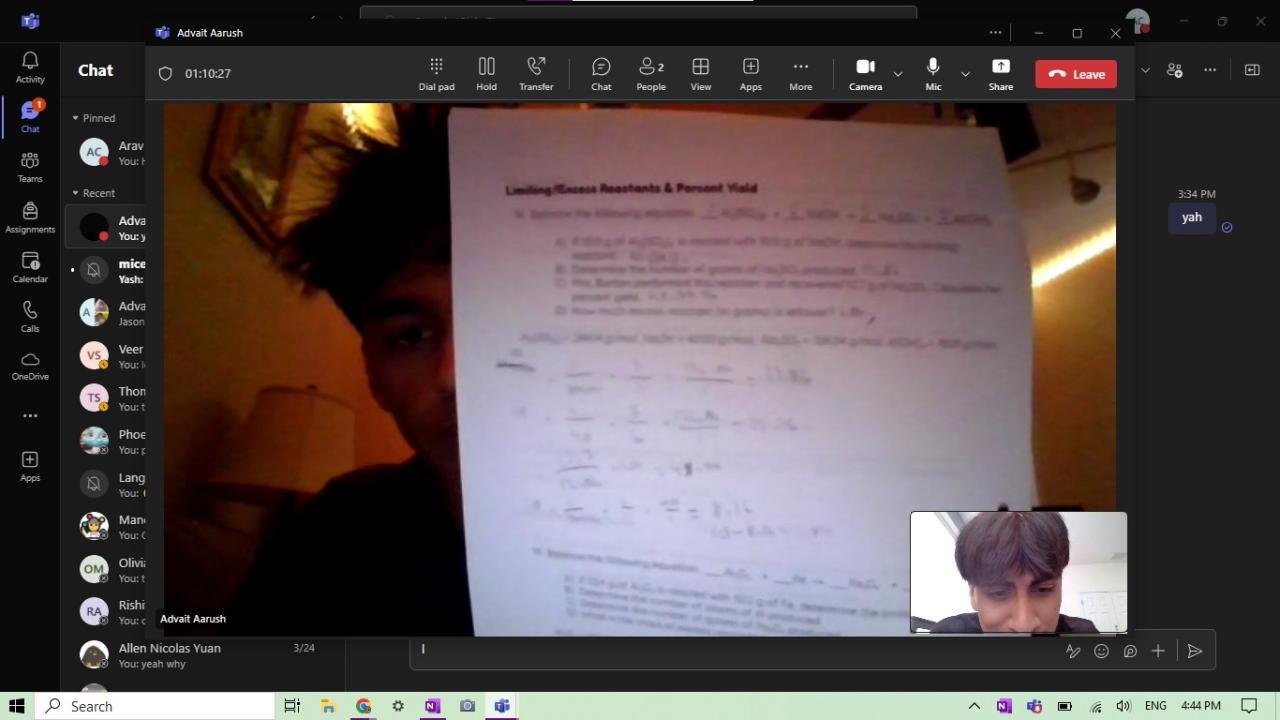Viewport: 1280px width, 720px height.
Task: Open Activity in the Teams sidebar
Action: (30, 68)
